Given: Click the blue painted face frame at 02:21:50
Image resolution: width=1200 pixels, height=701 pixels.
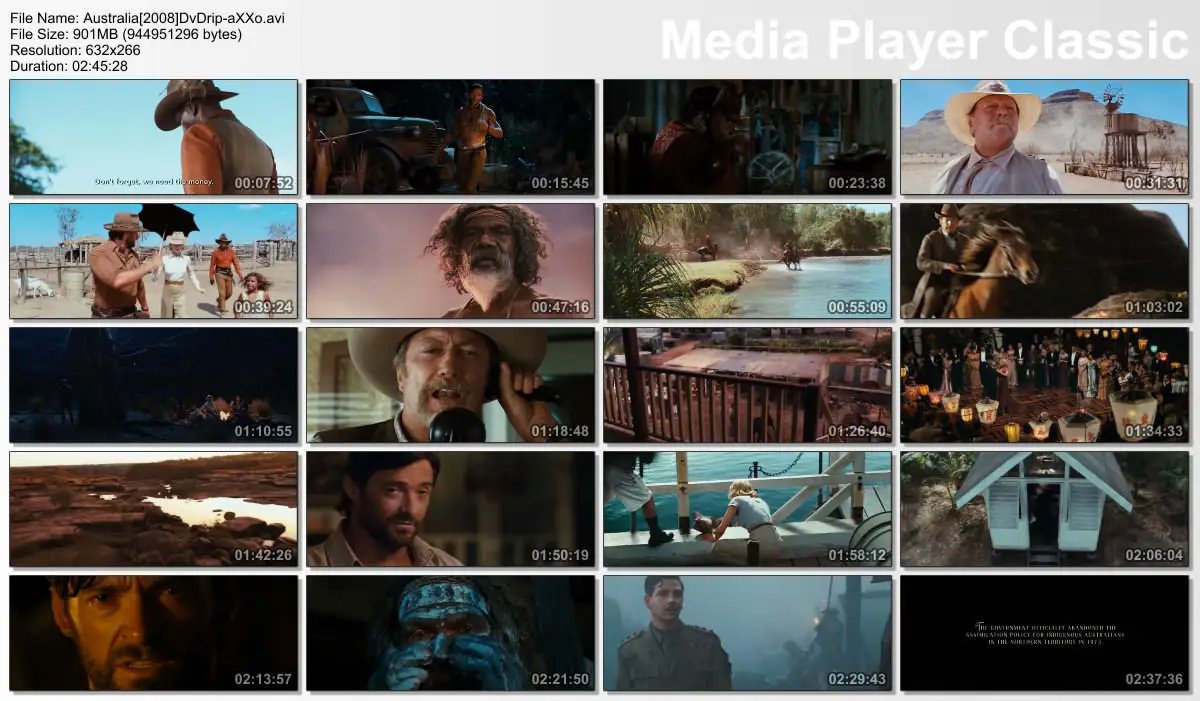Looking at the screenshot, I should pyautogui.click(x=450, y=633).
